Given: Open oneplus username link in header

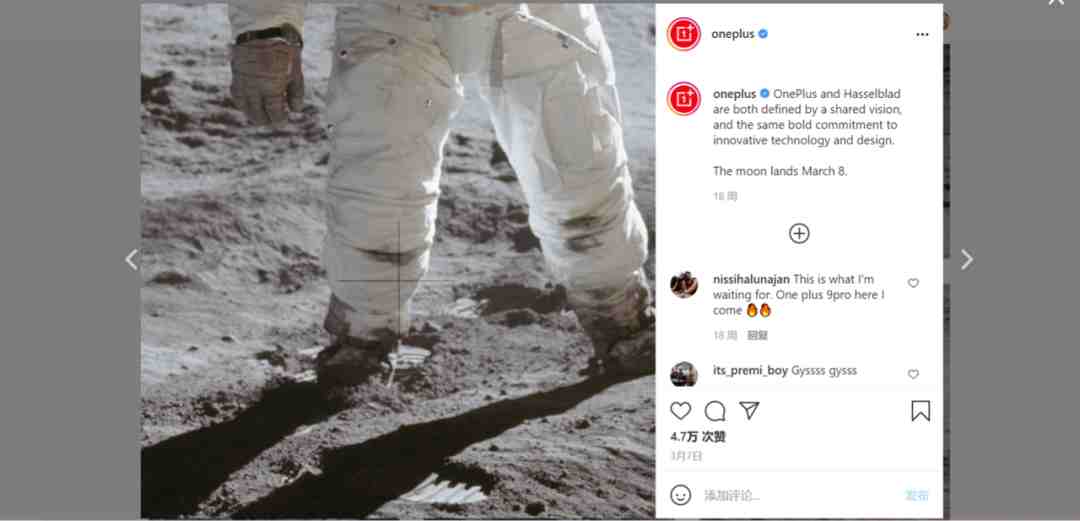Looking at the screenshot, I should 733,34.
